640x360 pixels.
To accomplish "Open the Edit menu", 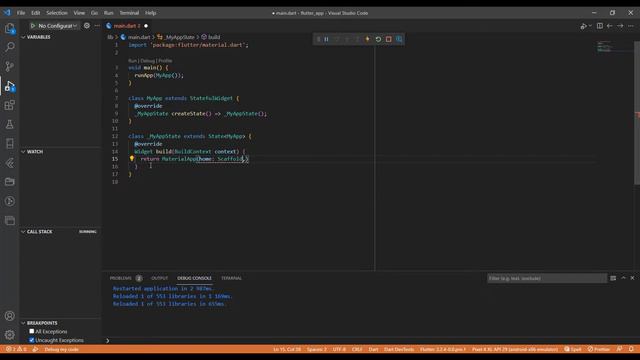I will coord(36,13).
